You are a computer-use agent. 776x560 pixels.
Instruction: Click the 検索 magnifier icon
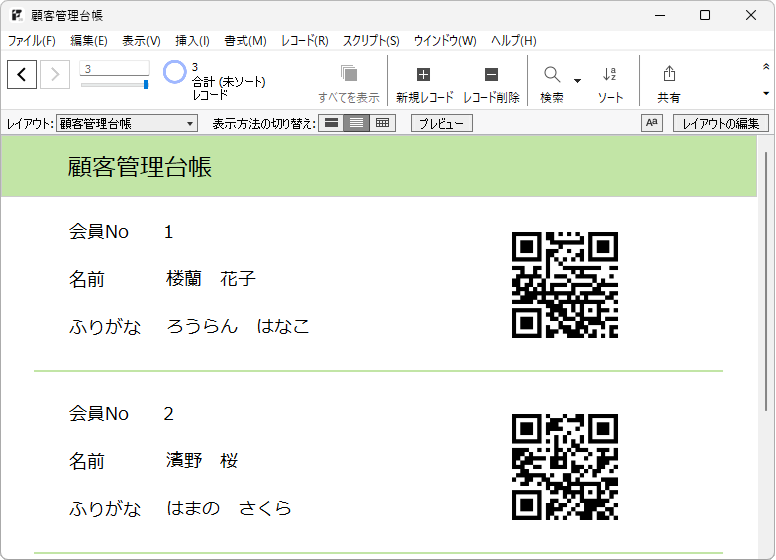pos(552,75)
